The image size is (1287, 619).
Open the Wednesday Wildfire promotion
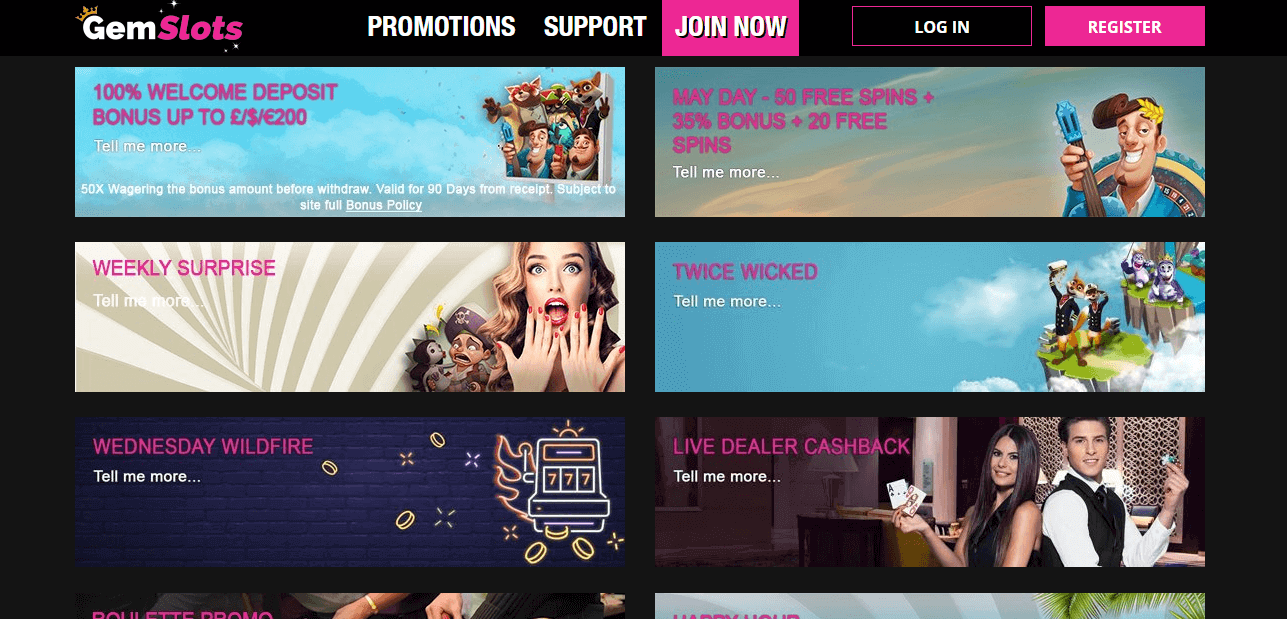point(203,447)
